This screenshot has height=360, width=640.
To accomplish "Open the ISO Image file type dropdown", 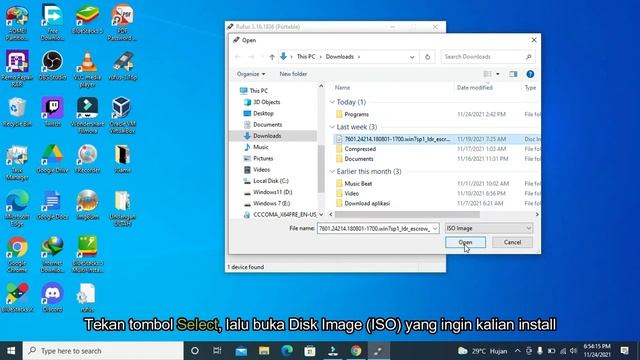I will 489,228.
